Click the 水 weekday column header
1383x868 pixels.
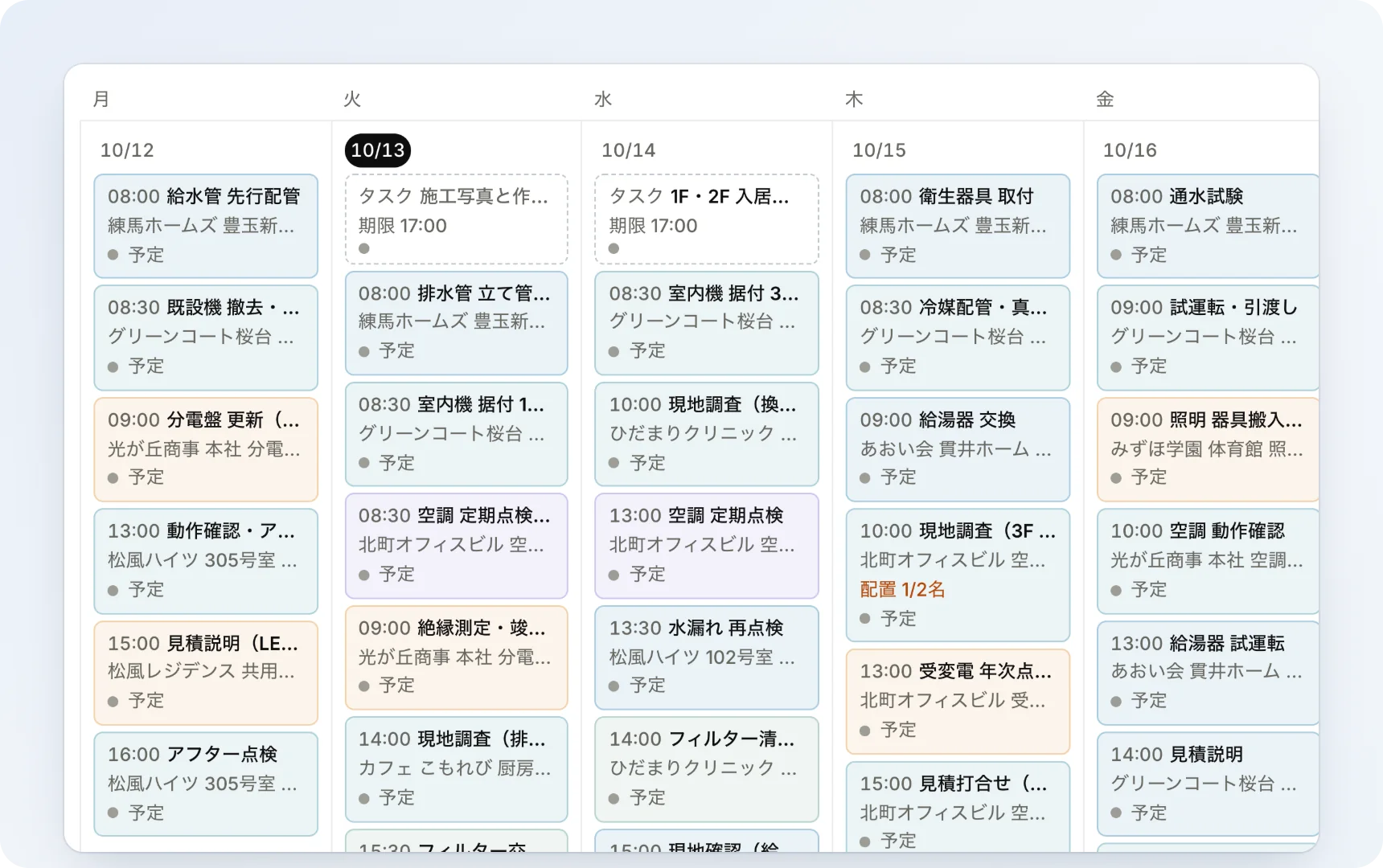coord(603,99)
